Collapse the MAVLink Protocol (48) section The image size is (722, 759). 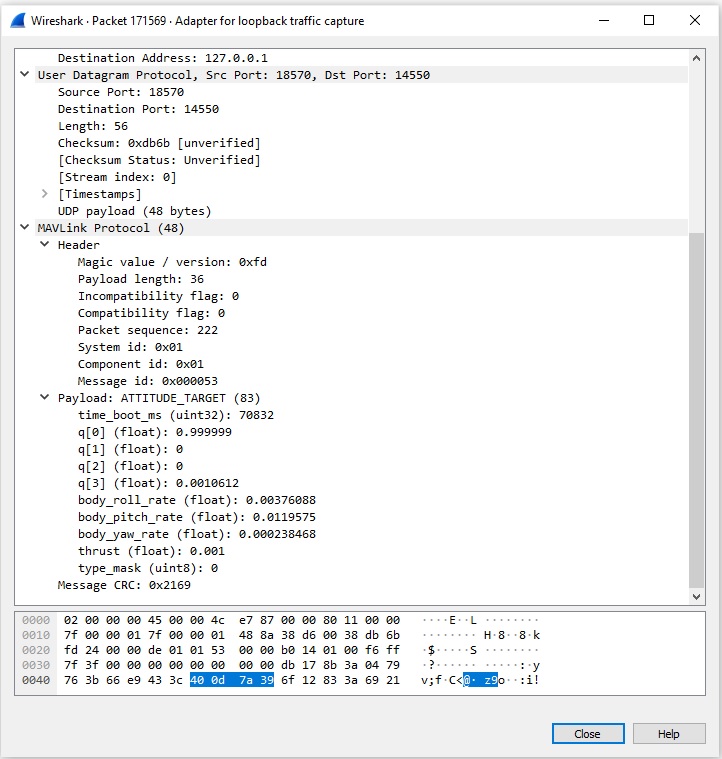(x=25, y=228)
